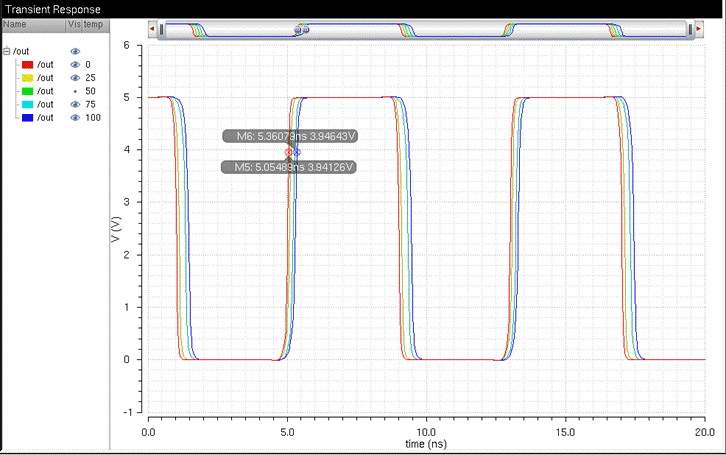Image resolution: width=726 pixels, height=455 pixels.
Task: Click the time (ns) axis label
Action: [x=426, y=444]
